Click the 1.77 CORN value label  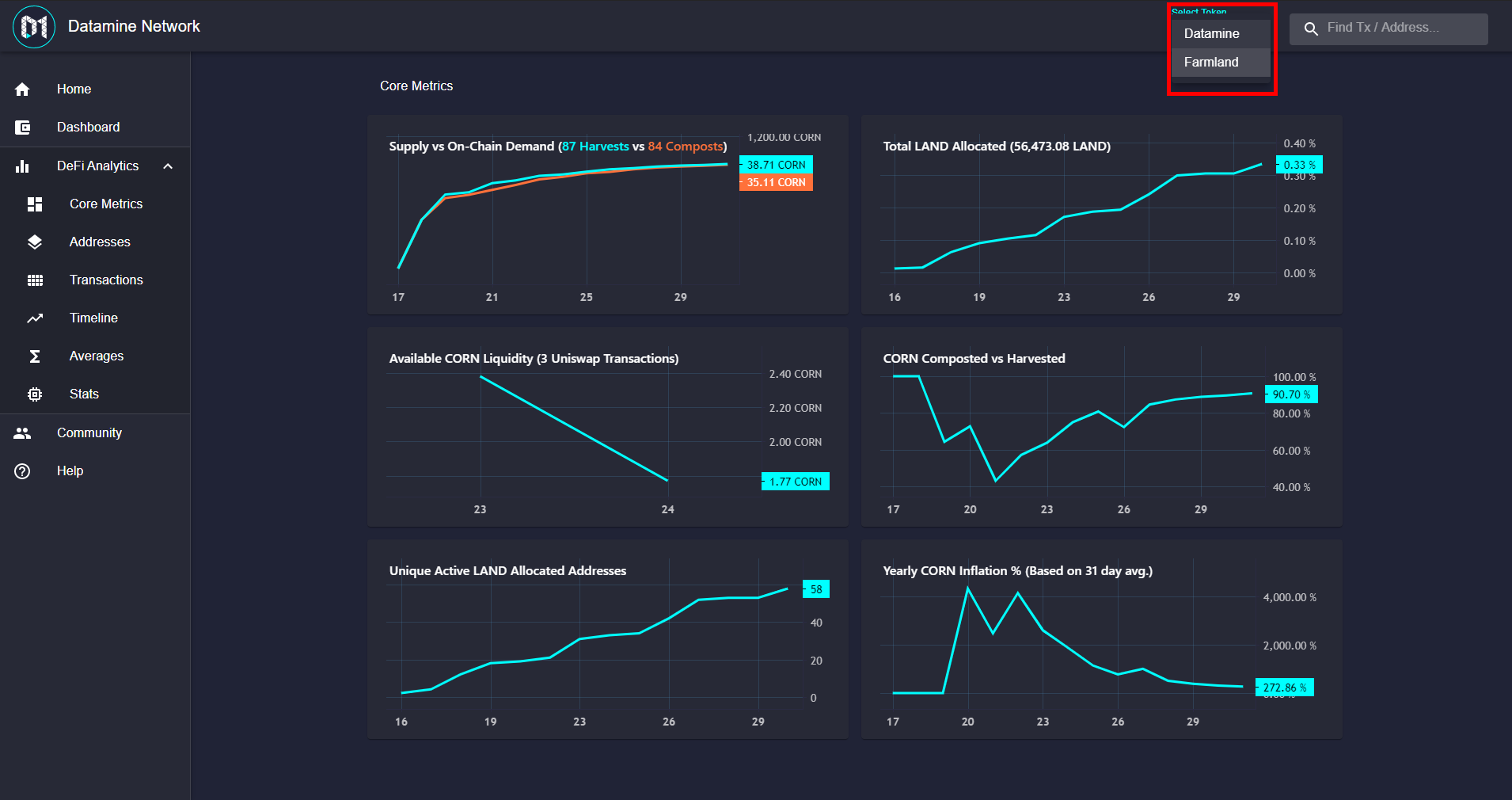796,482
